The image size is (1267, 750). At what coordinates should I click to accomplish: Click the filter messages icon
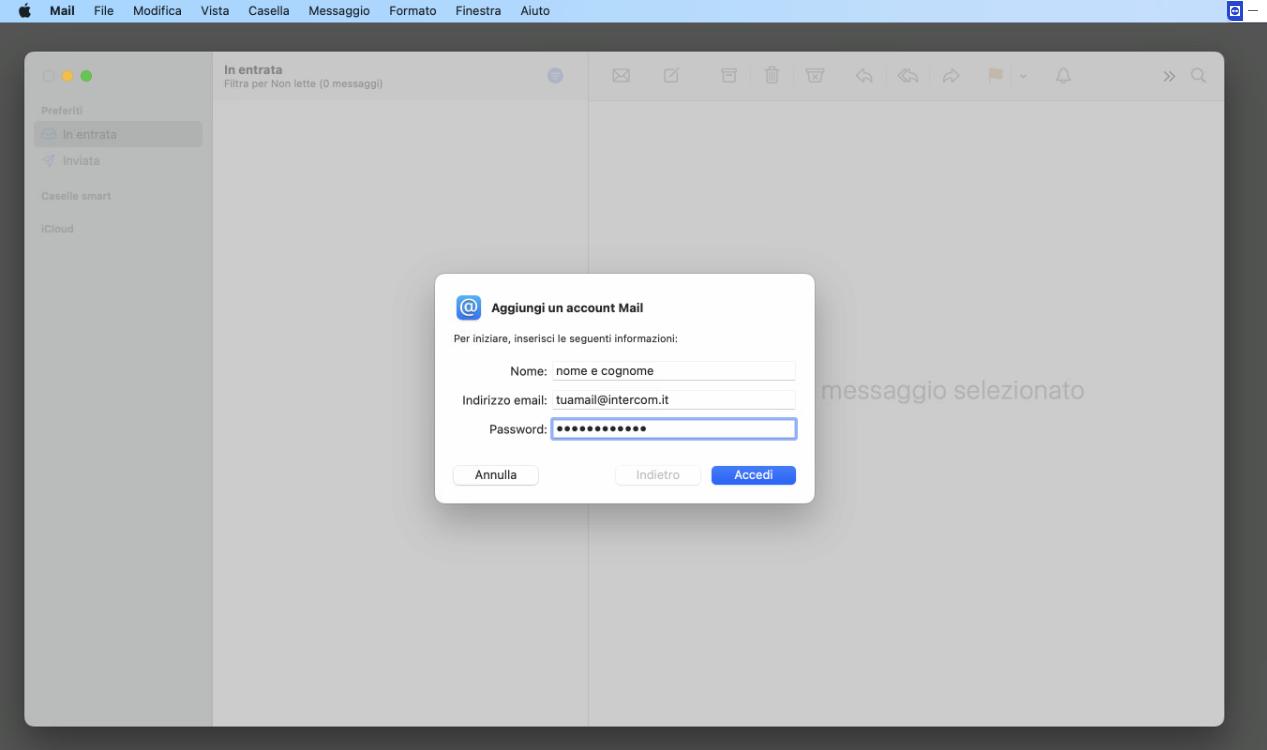click(x=555, y=76)
